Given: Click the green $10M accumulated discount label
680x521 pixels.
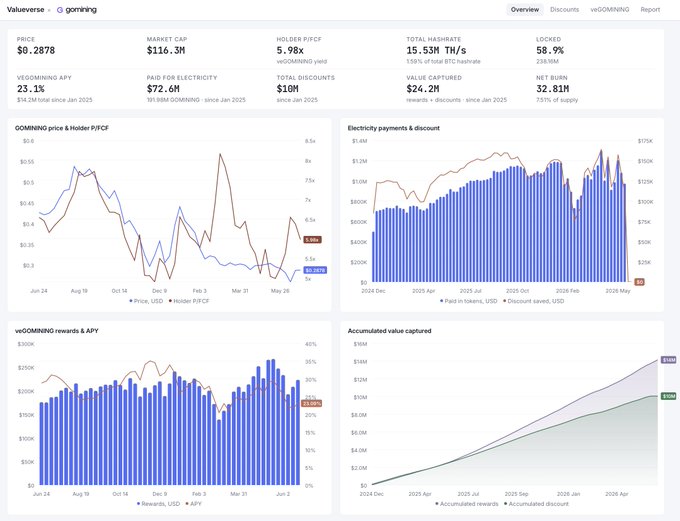Looking at the screenshot, I should pos(669,396).
